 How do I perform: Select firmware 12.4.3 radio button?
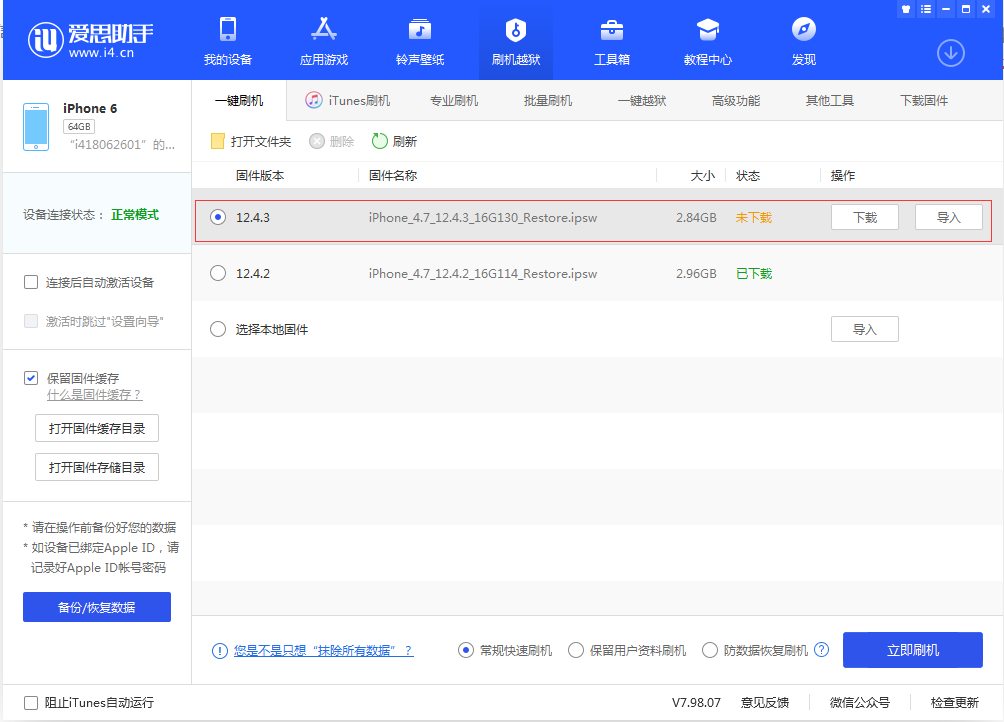tap(218, 218)
